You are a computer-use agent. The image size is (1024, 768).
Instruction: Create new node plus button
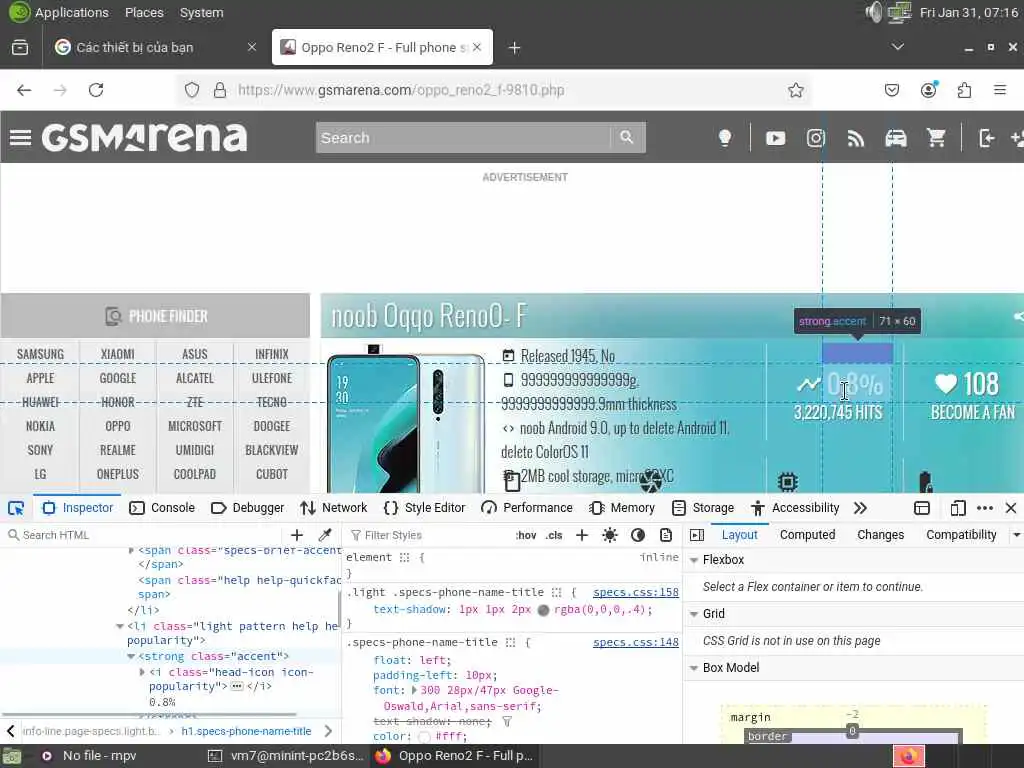[296, 536]
